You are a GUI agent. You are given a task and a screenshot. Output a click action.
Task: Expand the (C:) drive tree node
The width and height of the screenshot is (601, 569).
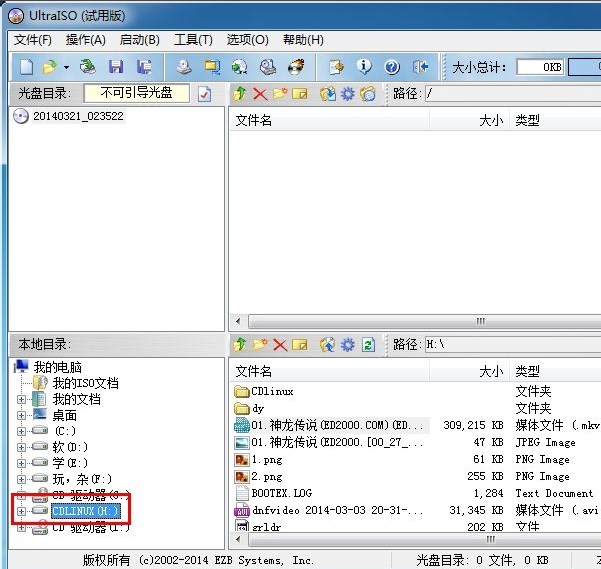[22, 431]
